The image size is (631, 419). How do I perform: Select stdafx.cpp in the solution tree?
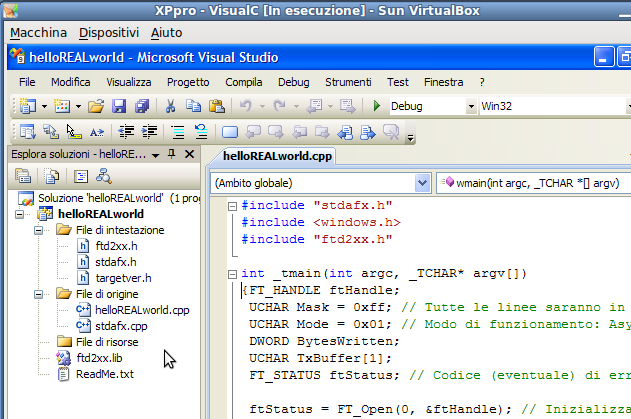pyautogui.click(x=121, y=326)
